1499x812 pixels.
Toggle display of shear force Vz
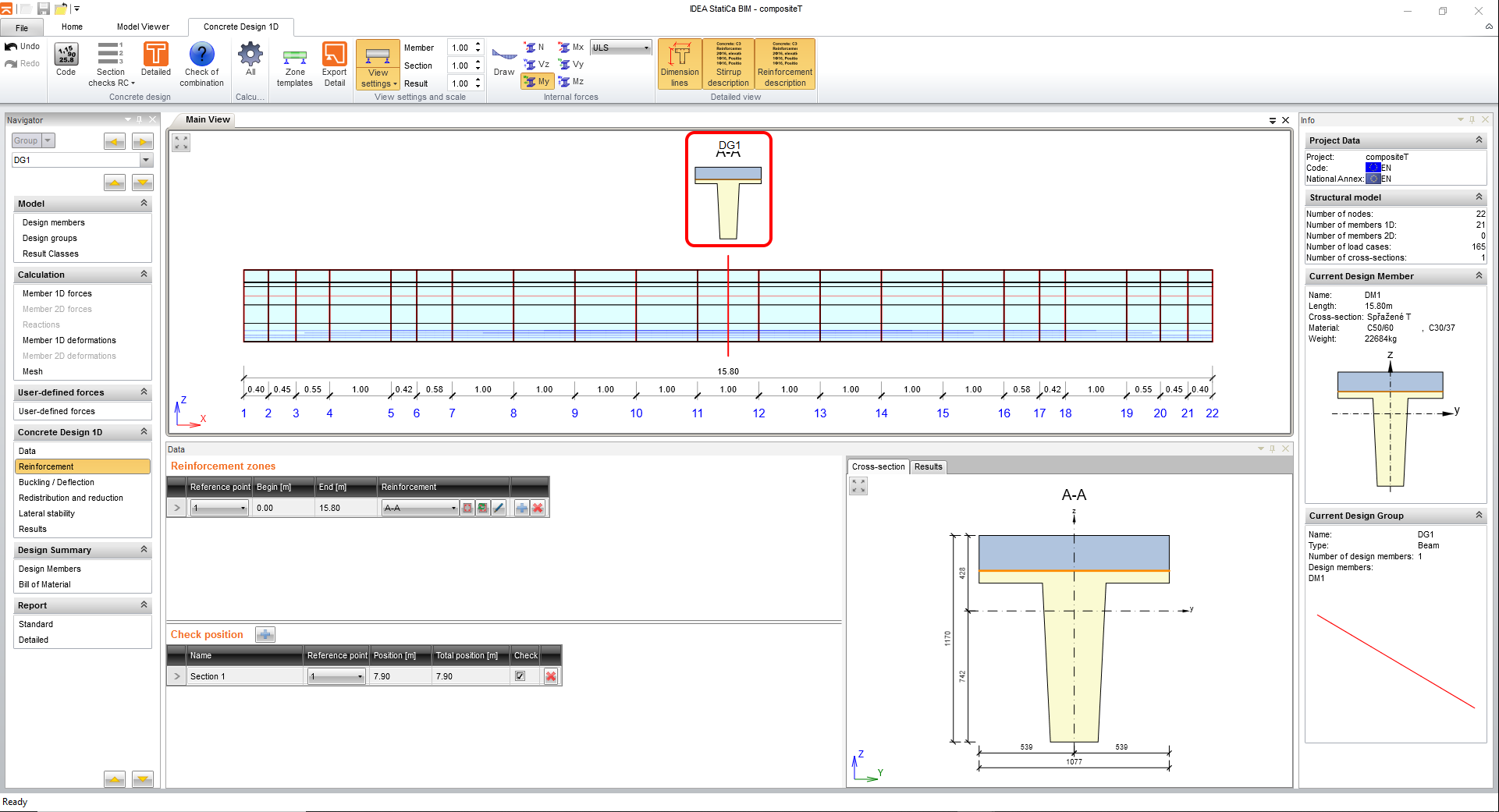(x=536, y=64)
